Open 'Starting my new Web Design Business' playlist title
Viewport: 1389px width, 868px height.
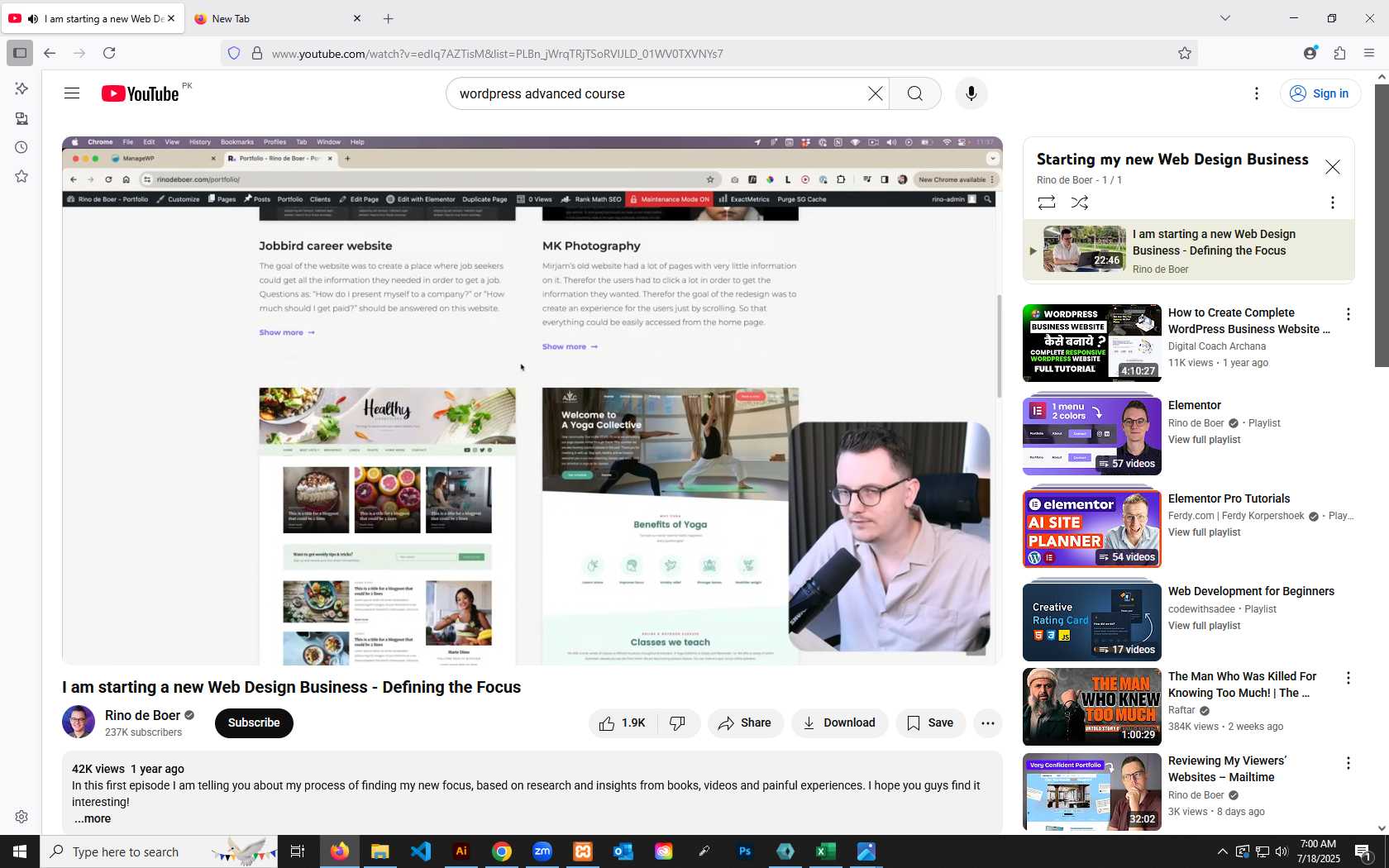click(x=1172, y=160)
